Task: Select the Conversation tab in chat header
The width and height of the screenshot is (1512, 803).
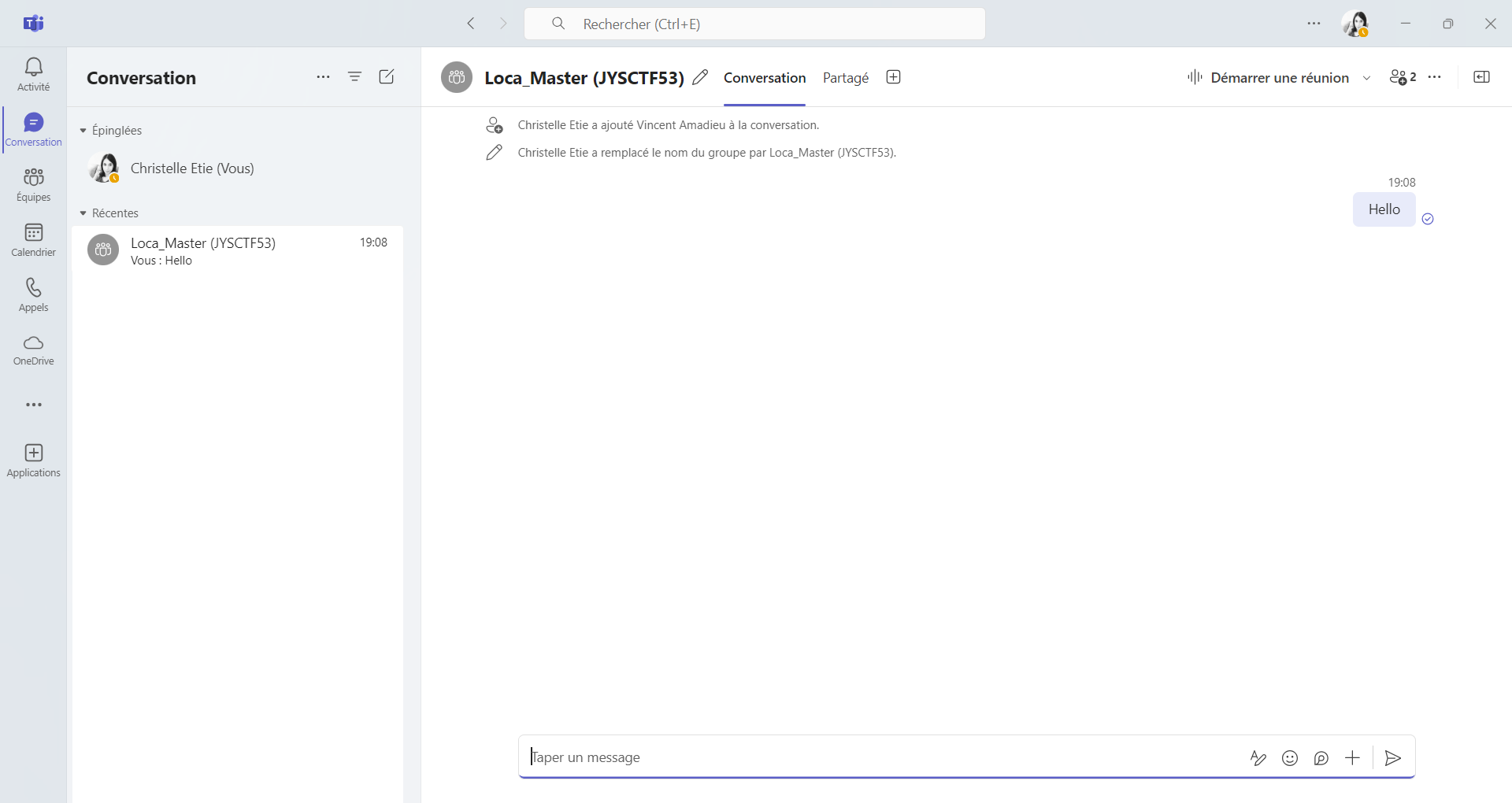Action: pos(764,78)
